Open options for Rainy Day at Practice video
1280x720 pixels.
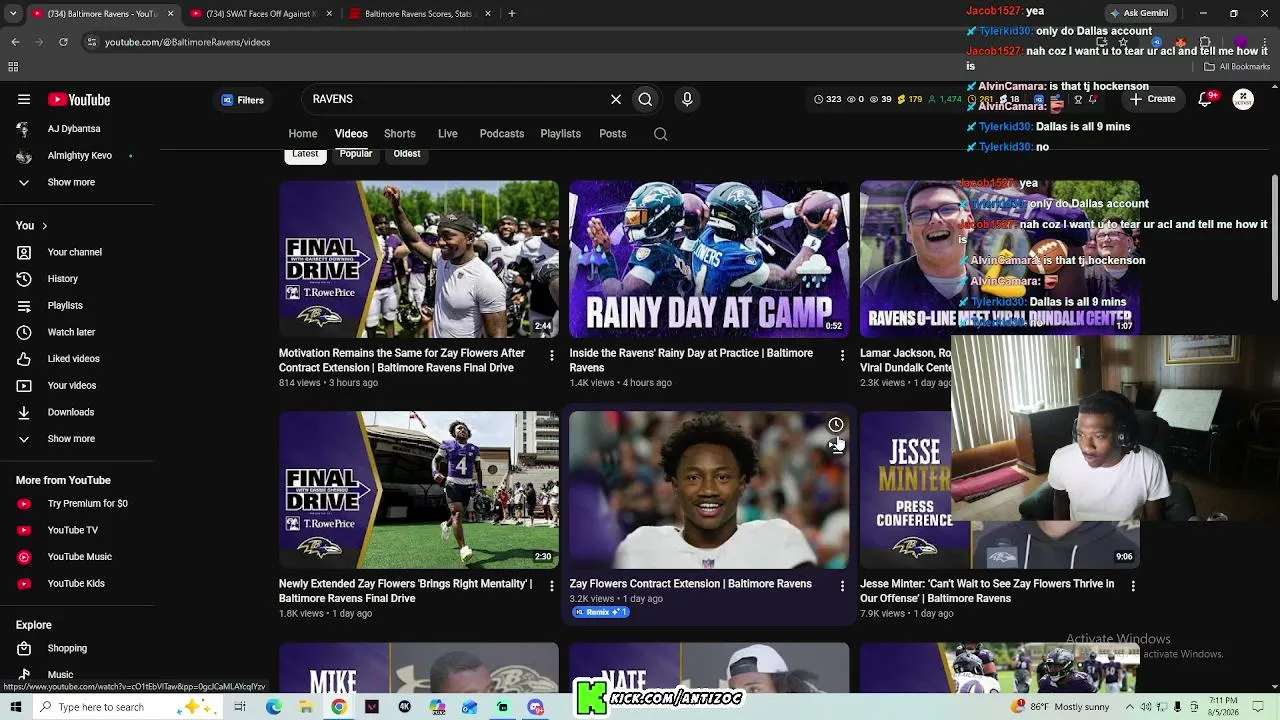(842, 355)
